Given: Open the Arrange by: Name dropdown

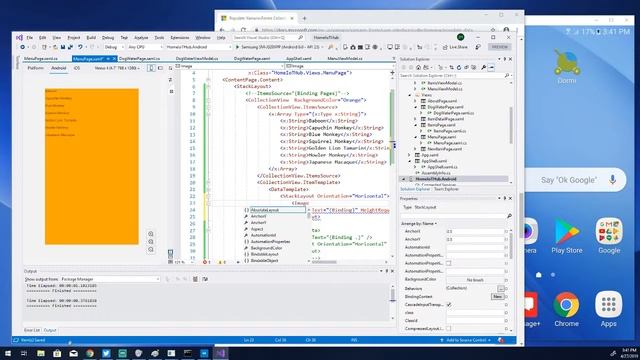Looking at the screenshot, I should tap(419, 224).
